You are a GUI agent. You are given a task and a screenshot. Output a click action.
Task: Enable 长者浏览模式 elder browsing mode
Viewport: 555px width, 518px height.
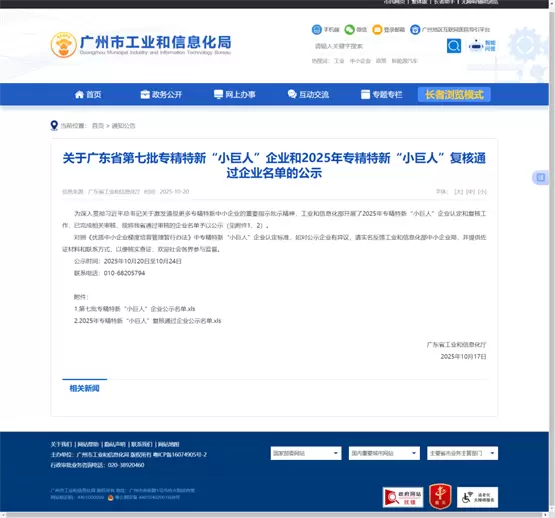click(x=454, y=95)
